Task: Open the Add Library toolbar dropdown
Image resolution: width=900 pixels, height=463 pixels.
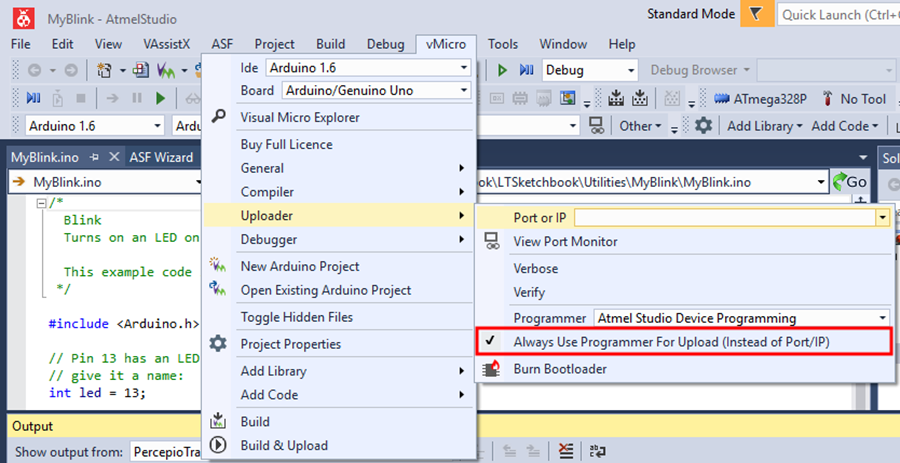Action: 765,126
